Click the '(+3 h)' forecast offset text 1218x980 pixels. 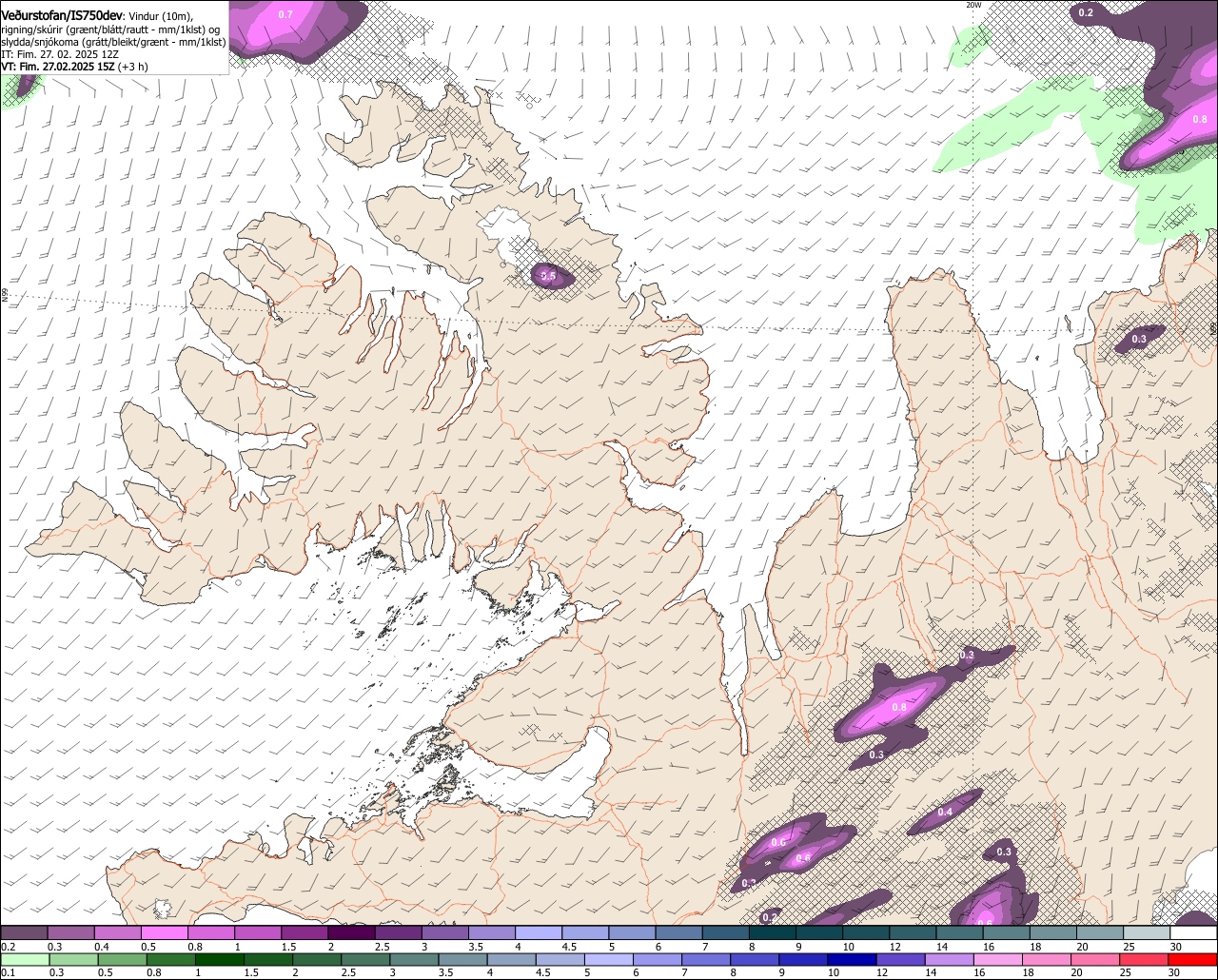click(131, 67)
